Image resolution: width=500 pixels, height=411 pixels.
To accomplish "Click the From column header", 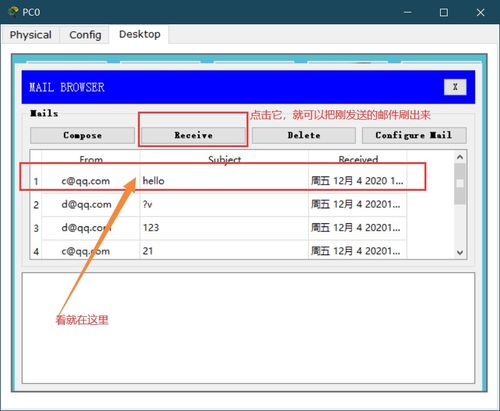I will (x=91, y=159).
